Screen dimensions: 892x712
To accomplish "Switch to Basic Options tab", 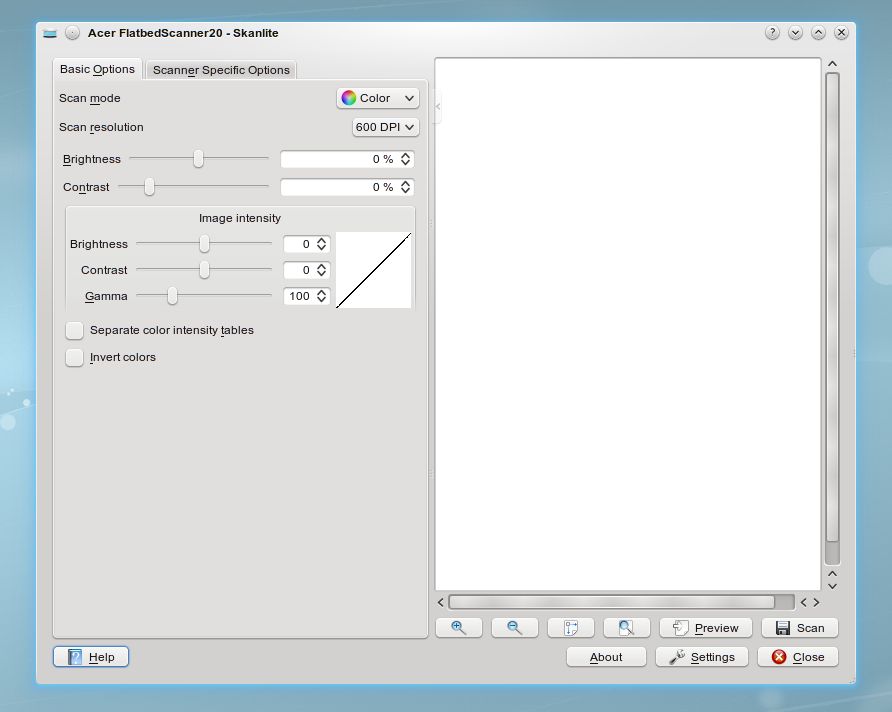I will tap(97, 69).
